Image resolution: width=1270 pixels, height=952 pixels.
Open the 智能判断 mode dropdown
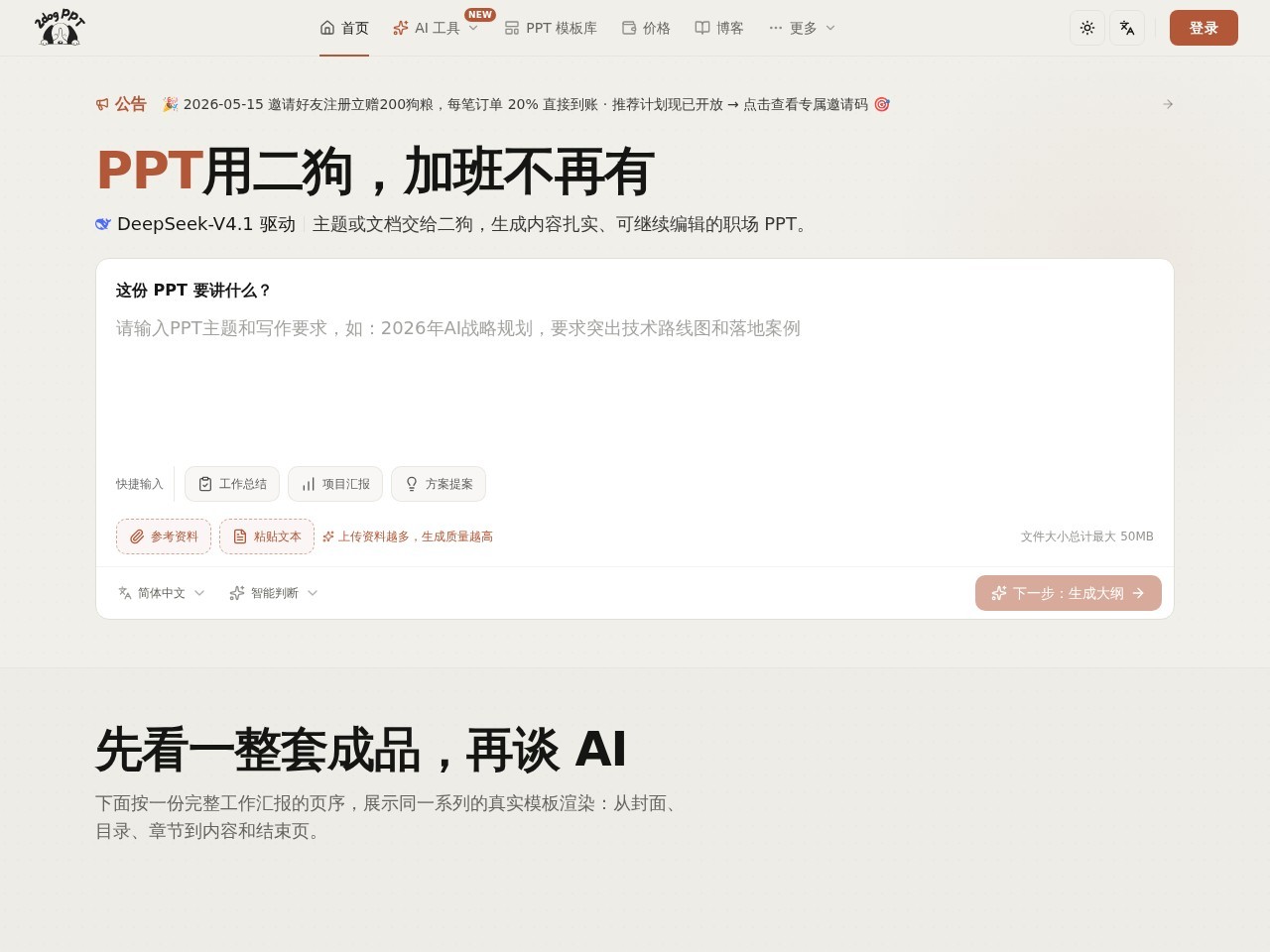click(x=274, y=593)
